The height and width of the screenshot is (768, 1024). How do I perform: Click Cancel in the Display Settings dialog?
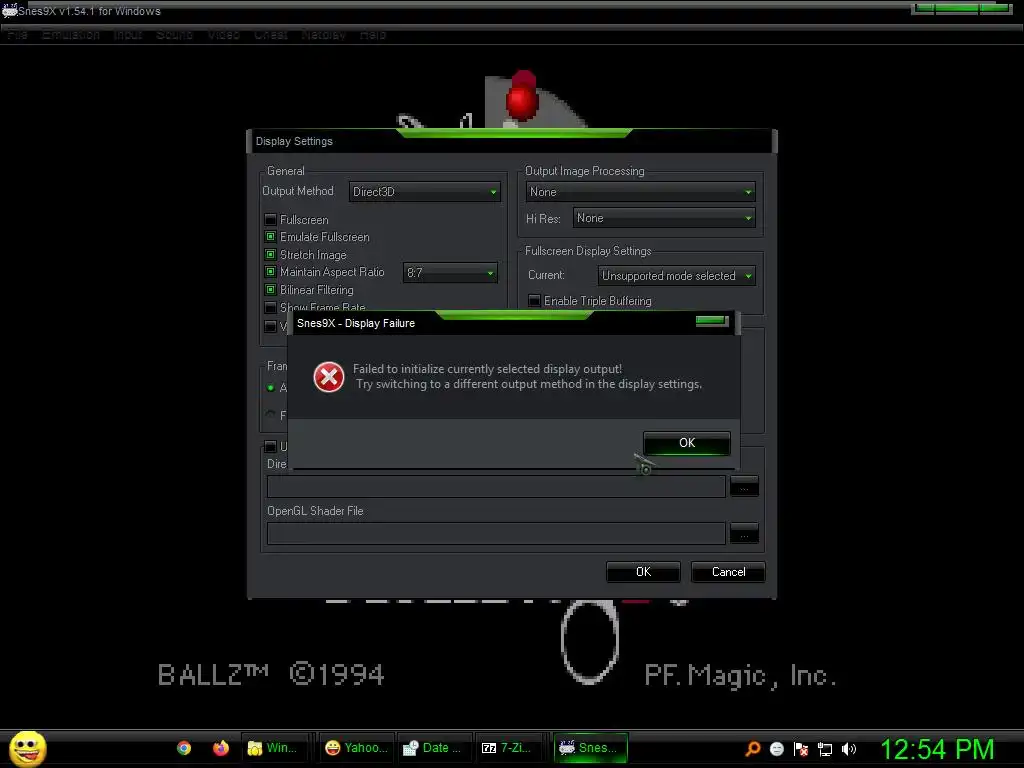728,571
